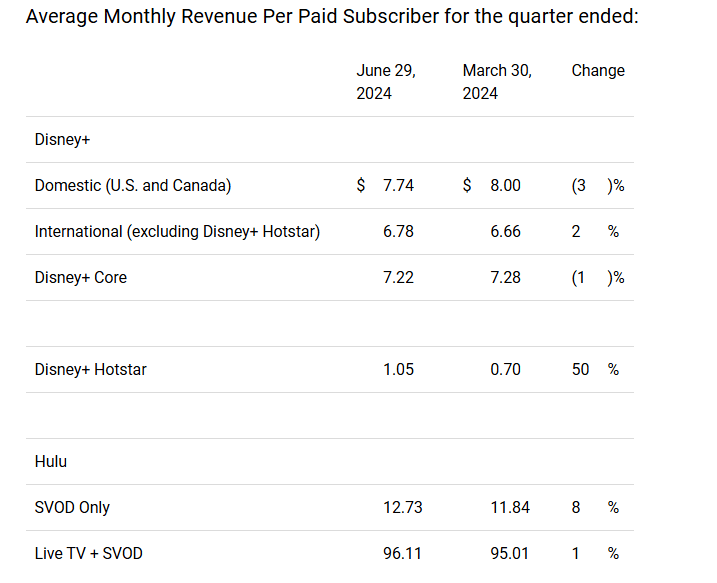Viewport: 717px width, 583px height.
Task: Click the 50 percent change value
Action: (581, 369)
